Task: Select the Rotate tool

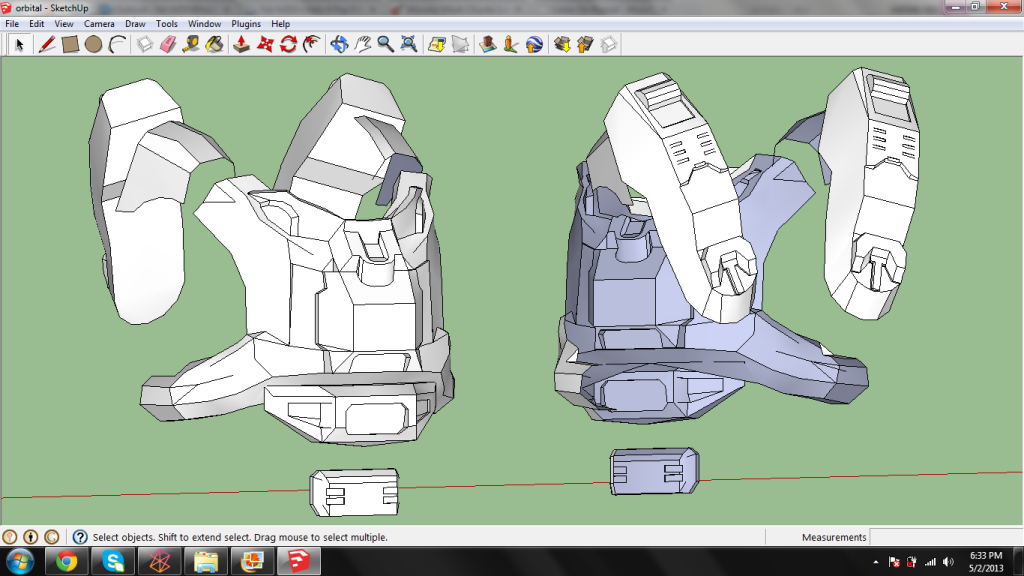Action: pos(288,44)
